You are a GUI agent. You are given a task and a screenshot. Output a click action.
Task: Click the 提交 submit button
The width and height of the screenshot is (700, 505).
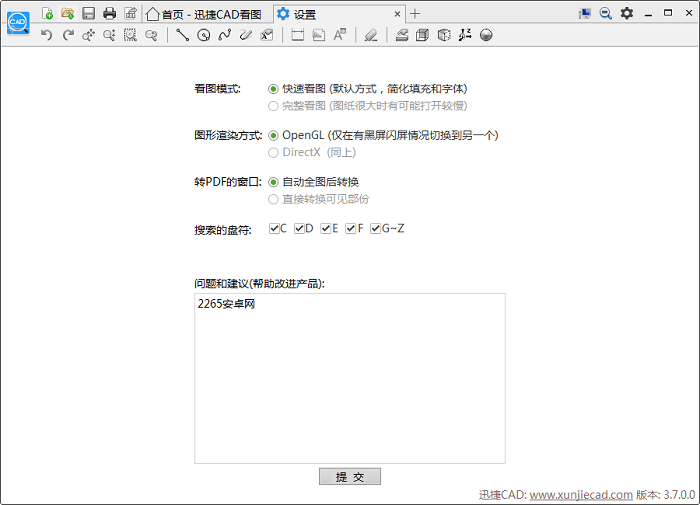coord(349,477)
